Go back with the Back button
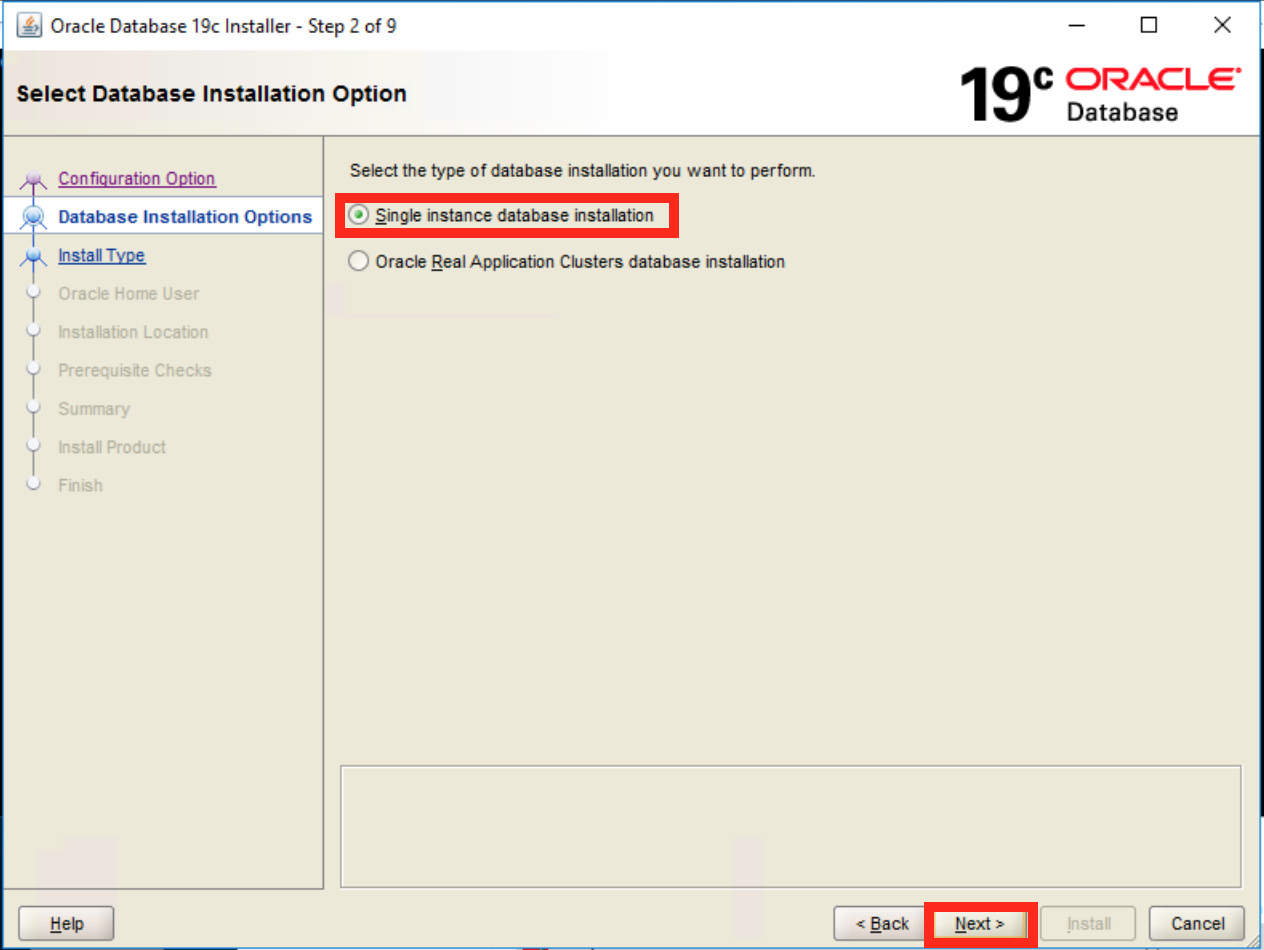 click(x=881, y=924)
